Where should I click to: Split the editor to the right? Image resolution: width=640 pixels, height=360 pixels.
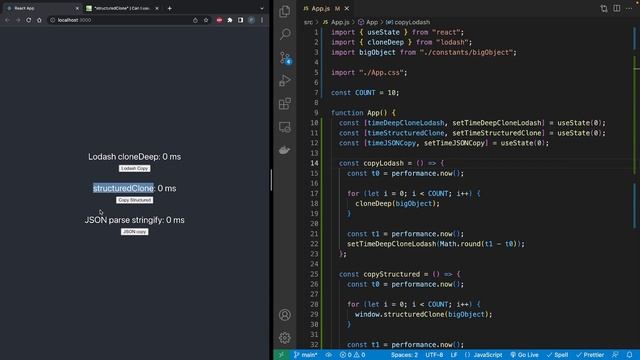click(617, 9)
